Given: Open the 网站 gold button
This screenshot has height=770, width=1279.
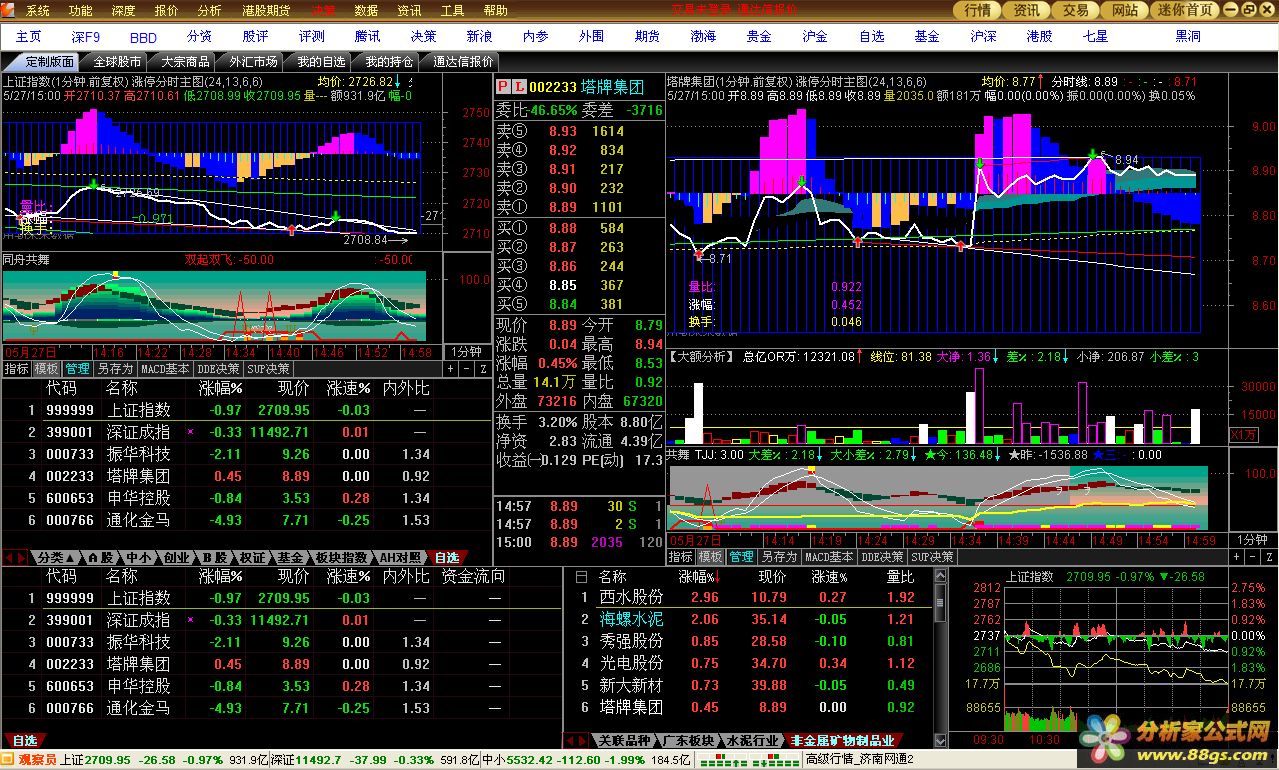Looking at the screenshot, I should click(1125, 10).
